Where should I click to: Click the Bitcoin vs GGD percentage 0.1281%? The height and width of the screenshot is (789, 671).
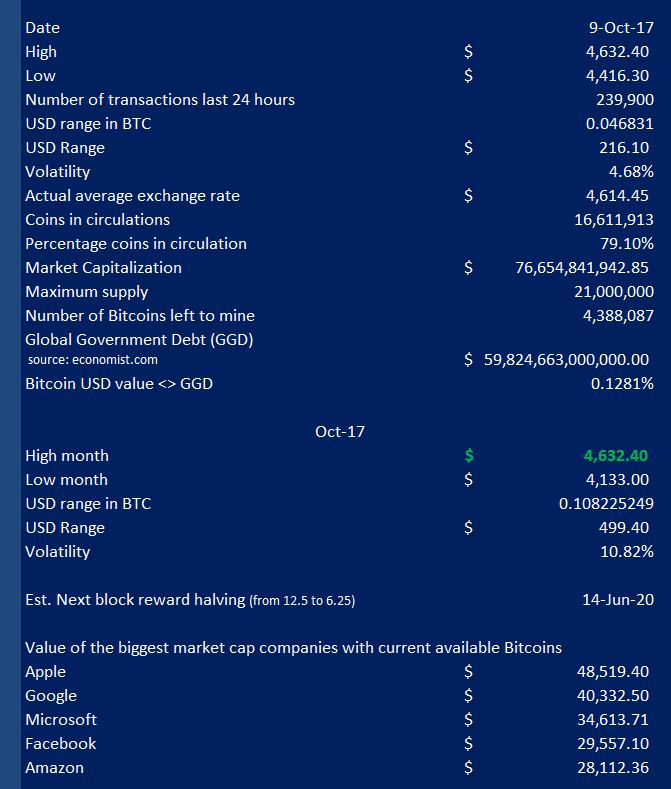point(623,384)
